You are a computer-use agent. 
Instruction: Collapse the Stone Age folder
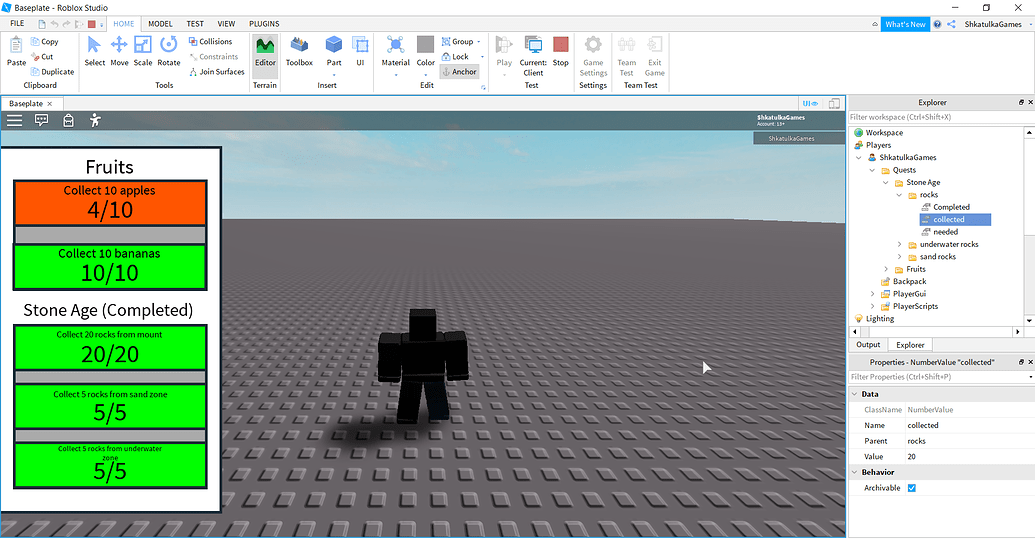[885, 183]
